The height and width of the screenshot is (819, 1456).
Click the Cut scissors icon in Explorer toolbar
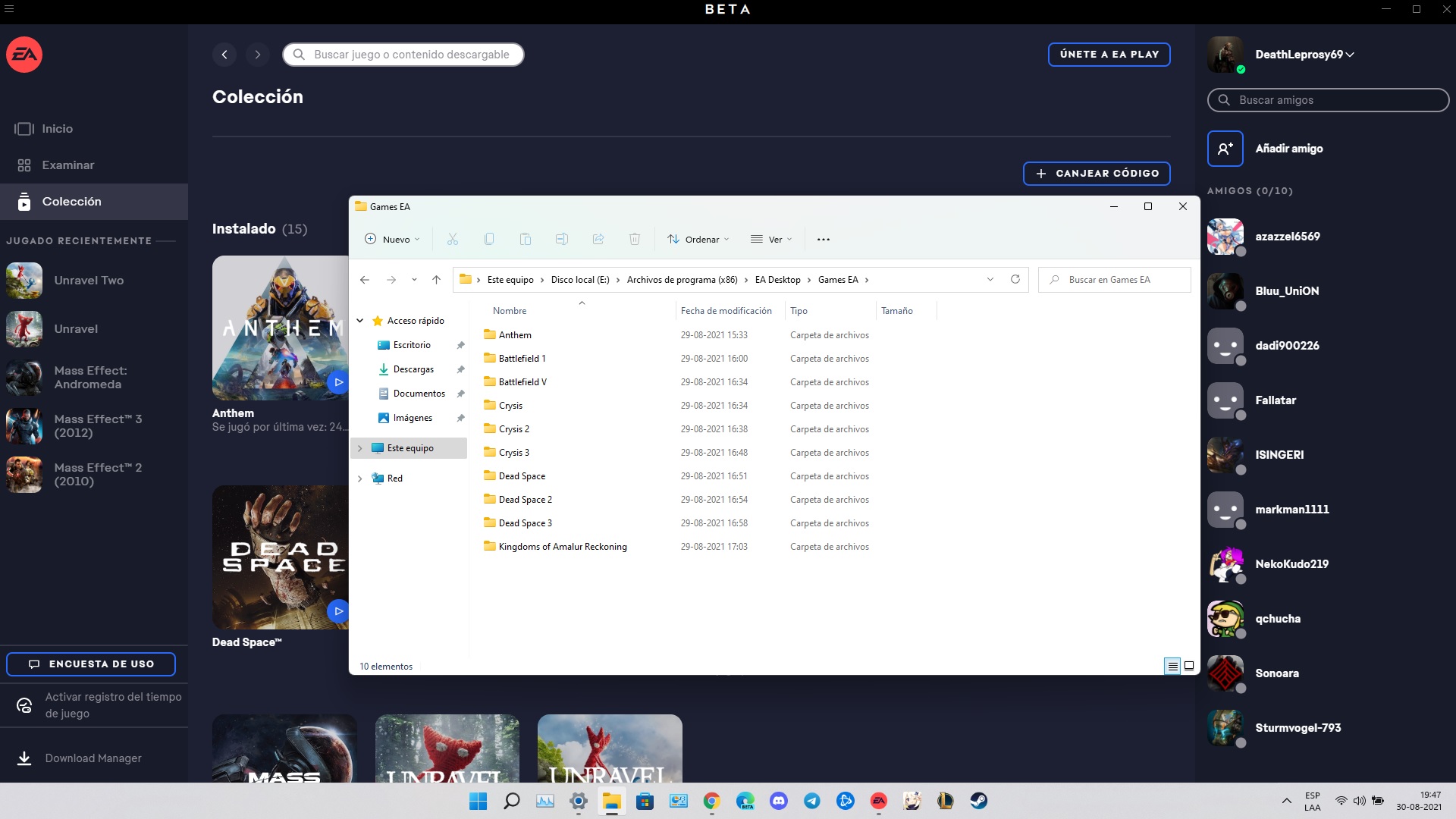point(453,240)
